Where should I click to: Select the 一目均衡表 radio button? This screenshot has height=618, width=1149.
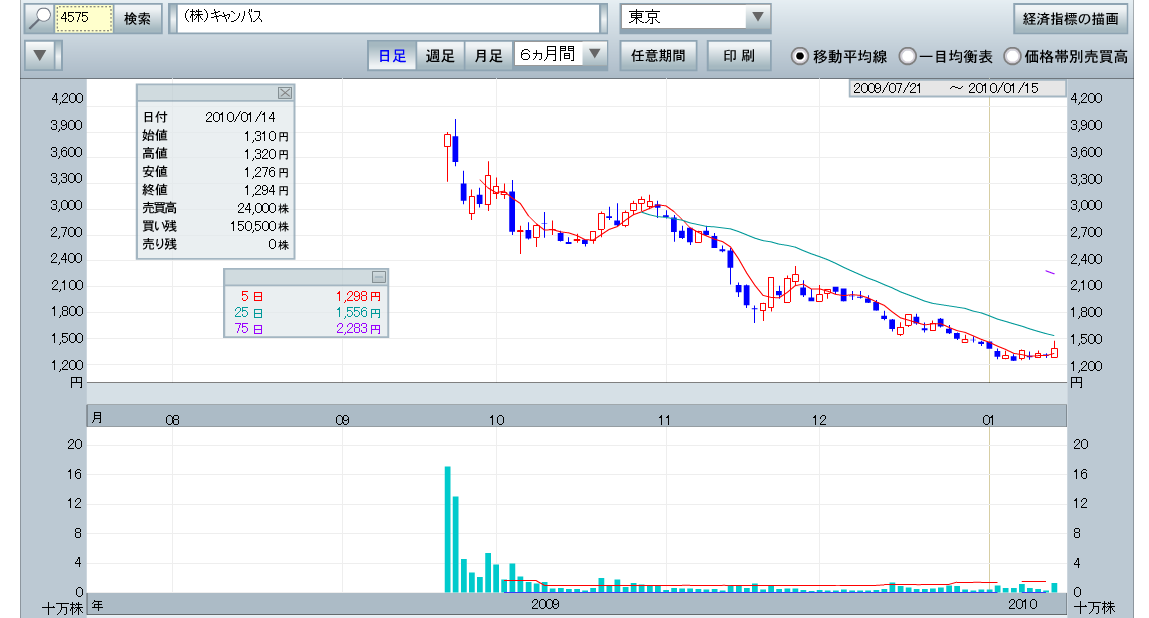[908, 57]
